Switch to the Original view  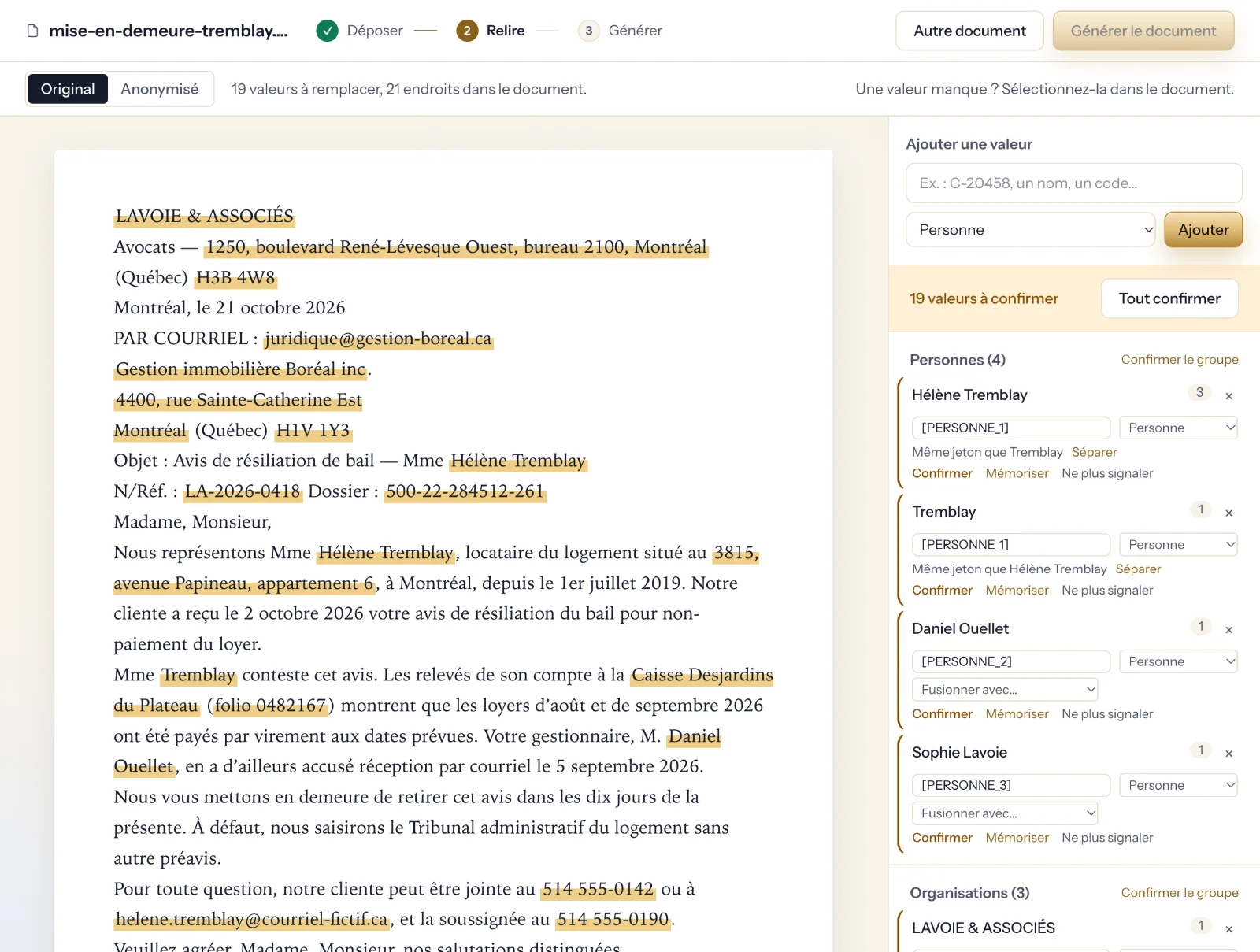(68, 89)
